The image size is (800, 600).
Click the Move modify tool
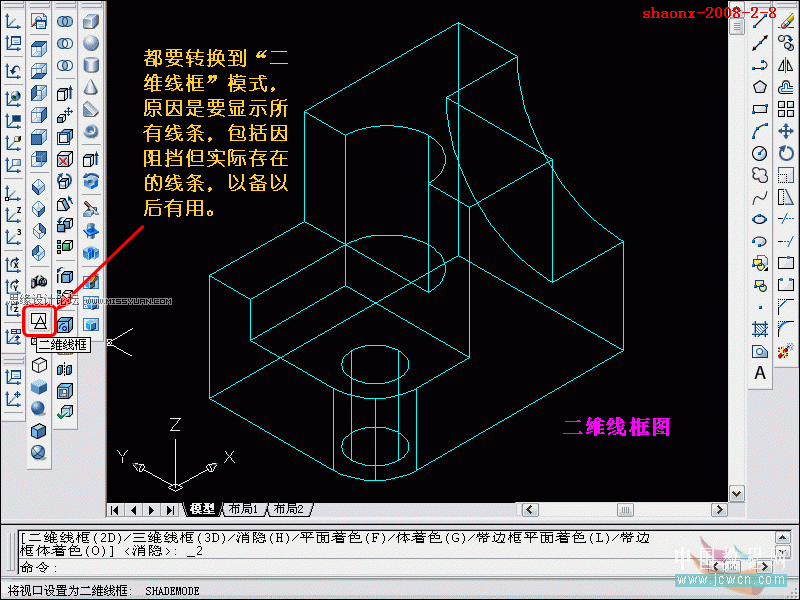[786, 131]
